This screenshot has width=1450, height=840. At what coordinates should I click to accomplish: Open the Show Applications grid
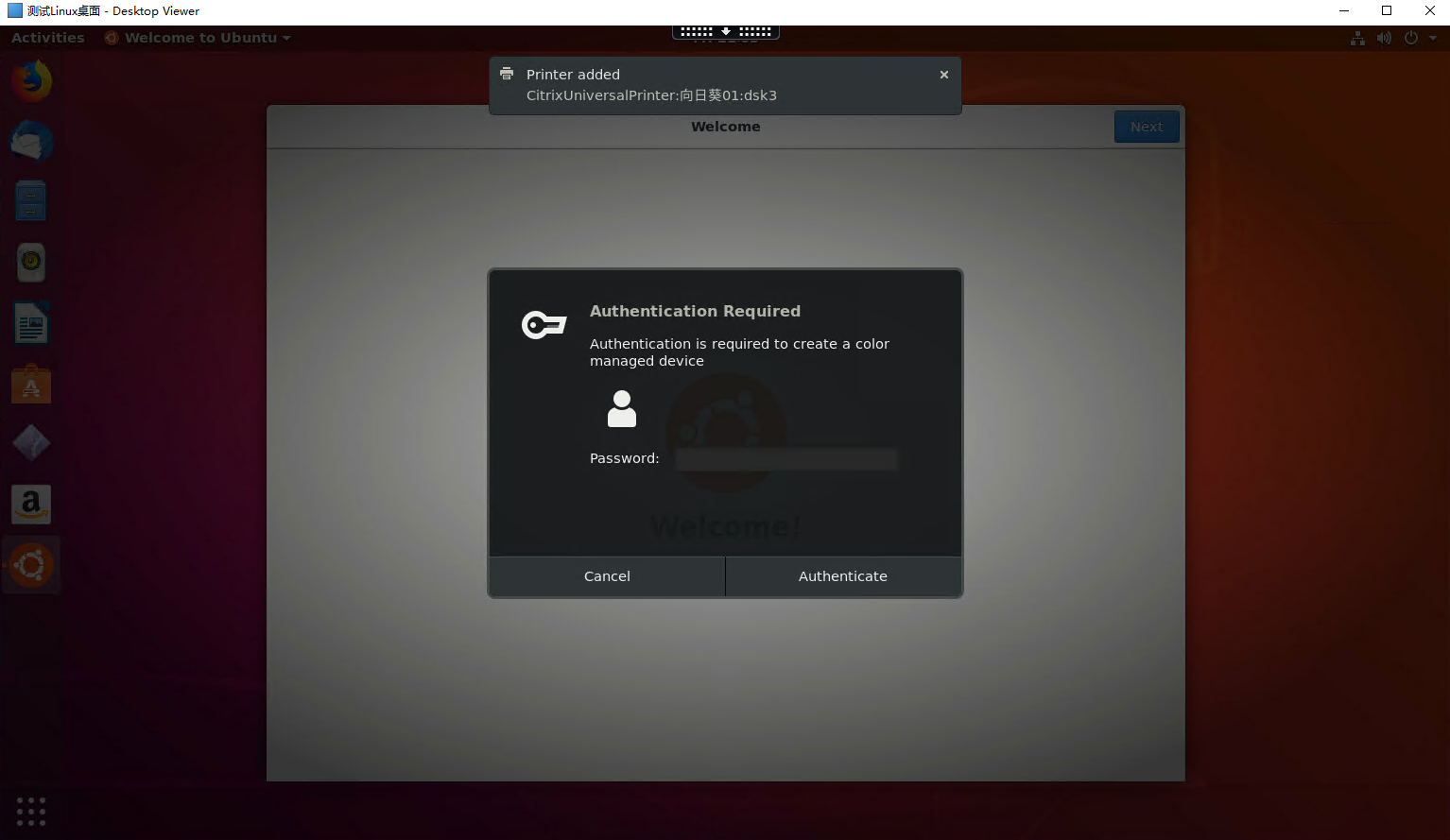(x=30, y=812)
